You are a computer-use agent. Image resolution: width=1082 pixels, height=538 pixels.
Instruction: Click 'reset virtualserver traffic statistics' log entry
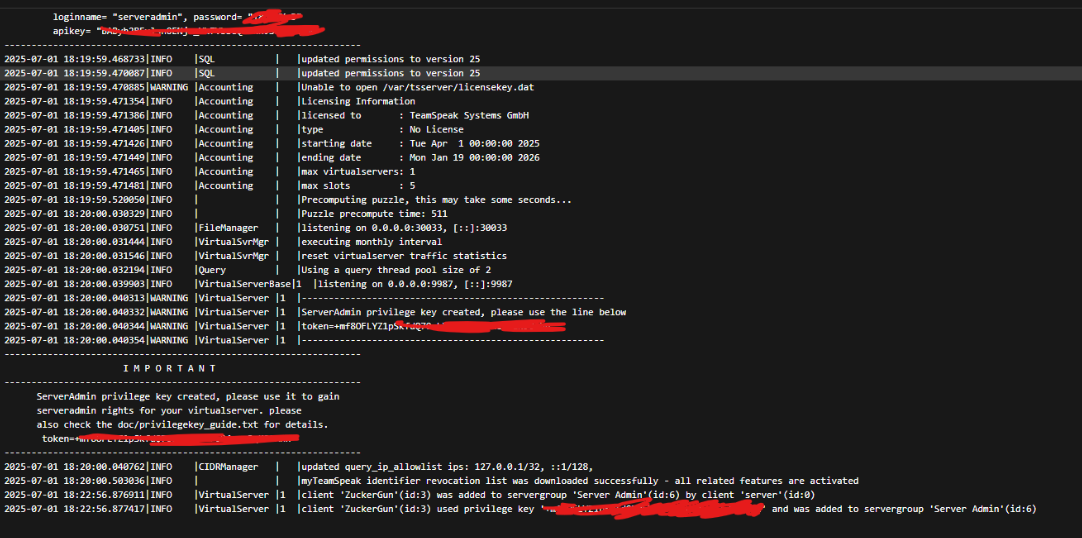click(404, 256)
